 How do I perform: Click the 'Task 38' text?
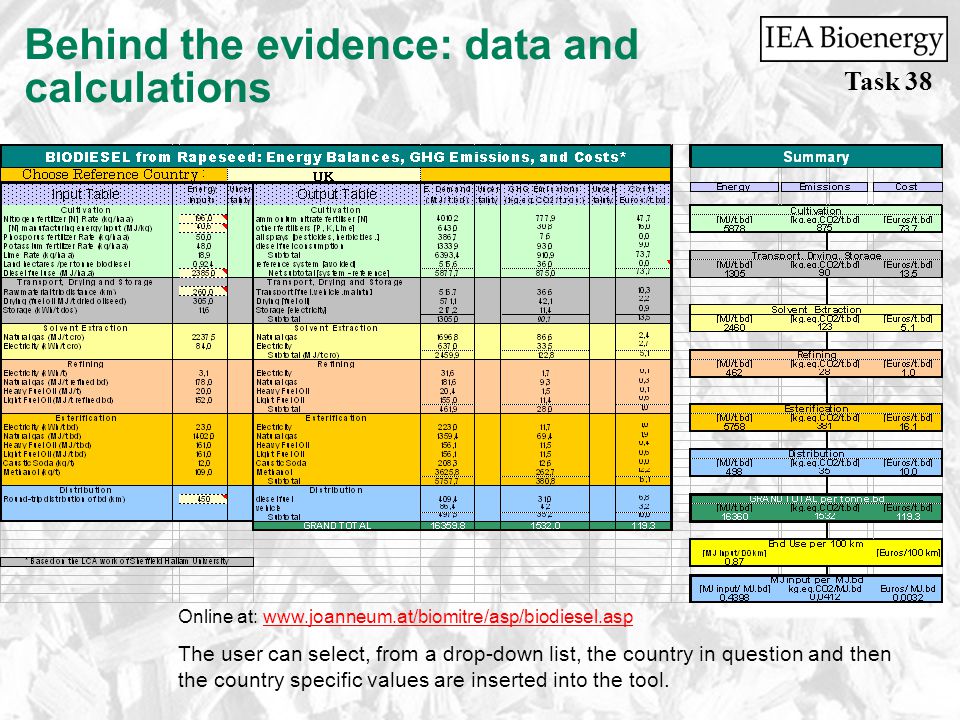pyautogui.click(x=888, y=81)
